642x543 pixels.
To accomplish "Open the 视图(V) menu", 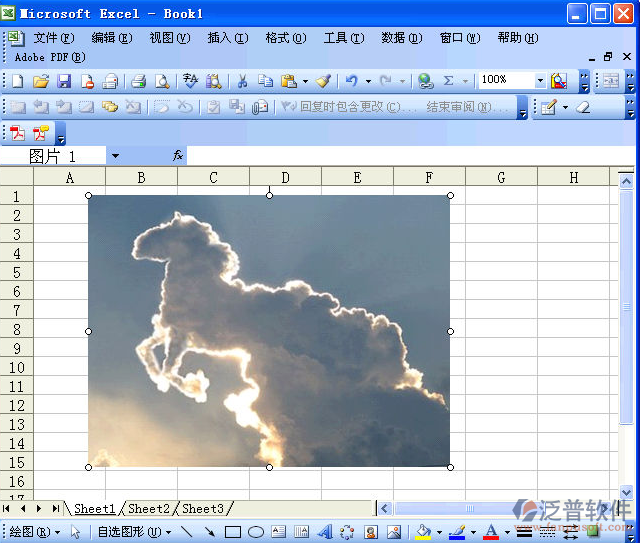I will 170,38.
